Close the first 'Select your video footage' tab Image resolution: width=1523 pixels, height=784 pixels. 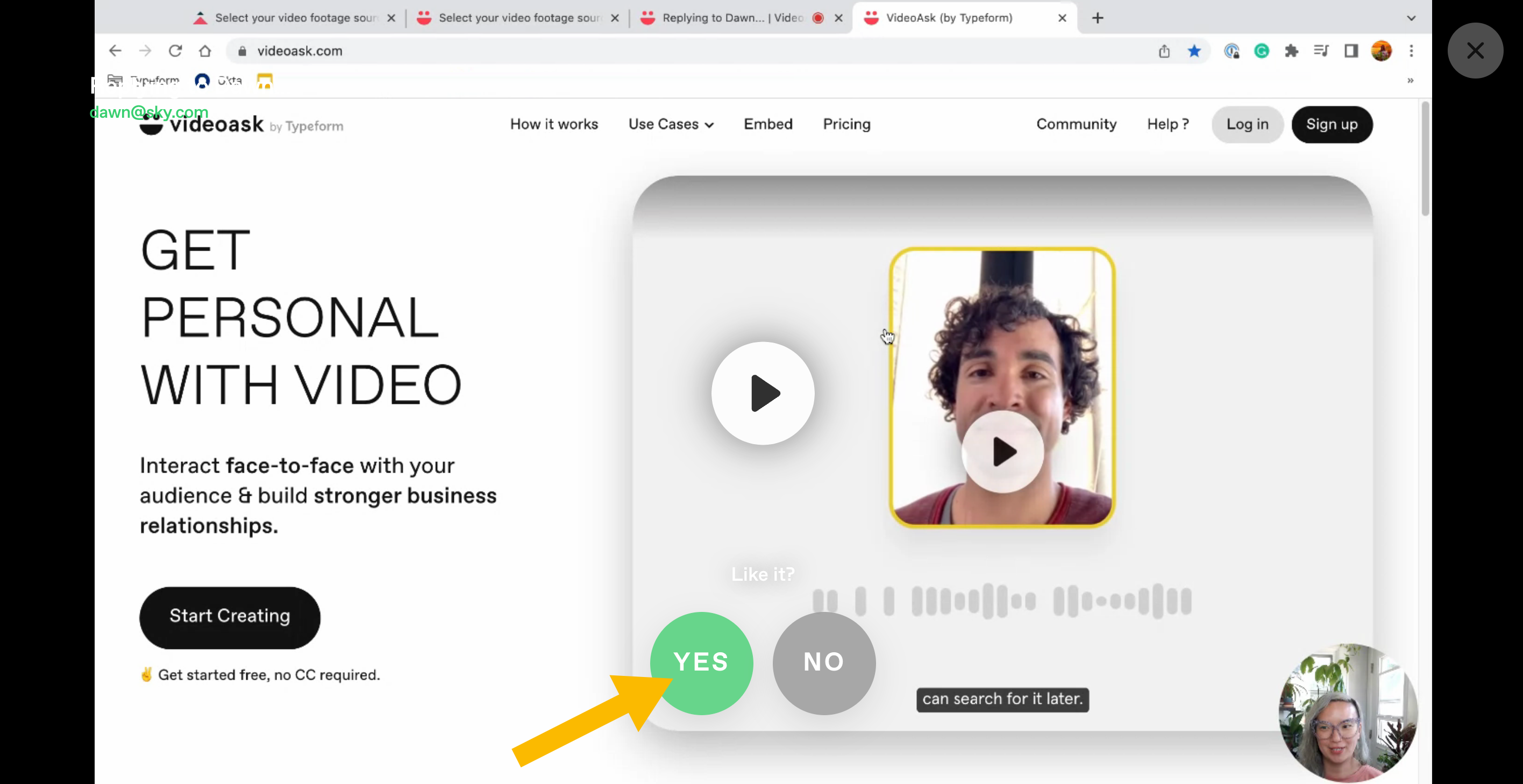391,18
